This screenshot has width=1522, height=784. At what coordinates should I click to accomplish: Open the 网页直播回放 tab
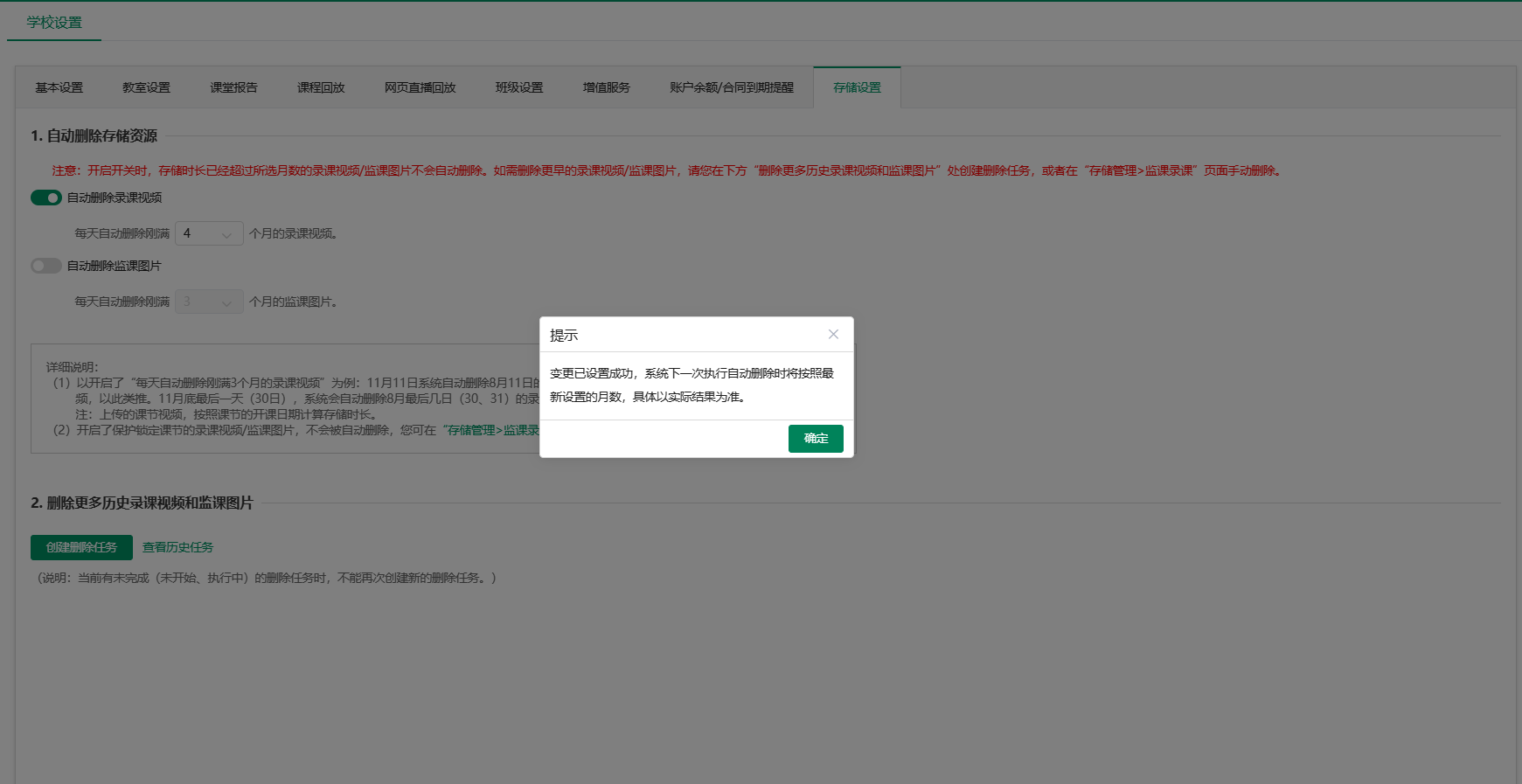point(420,87)
